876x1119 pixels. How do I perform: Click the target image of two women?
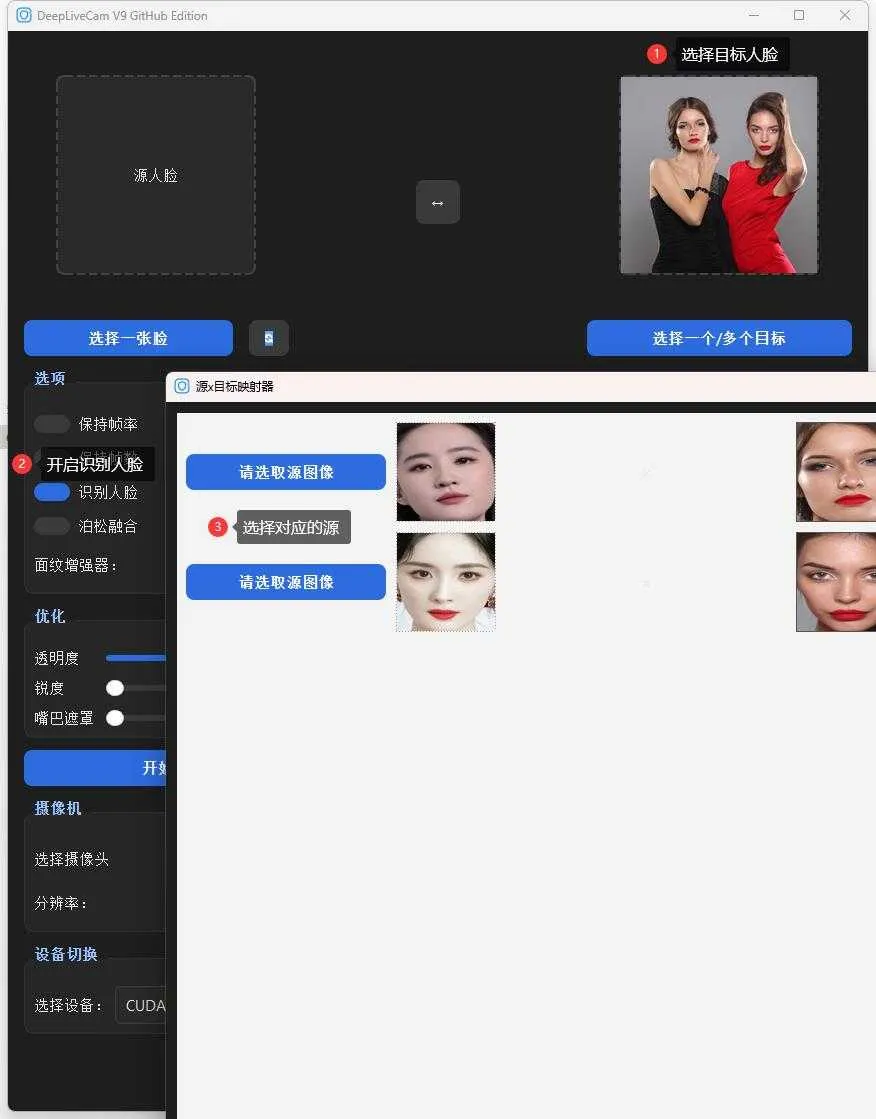(719, 175)
